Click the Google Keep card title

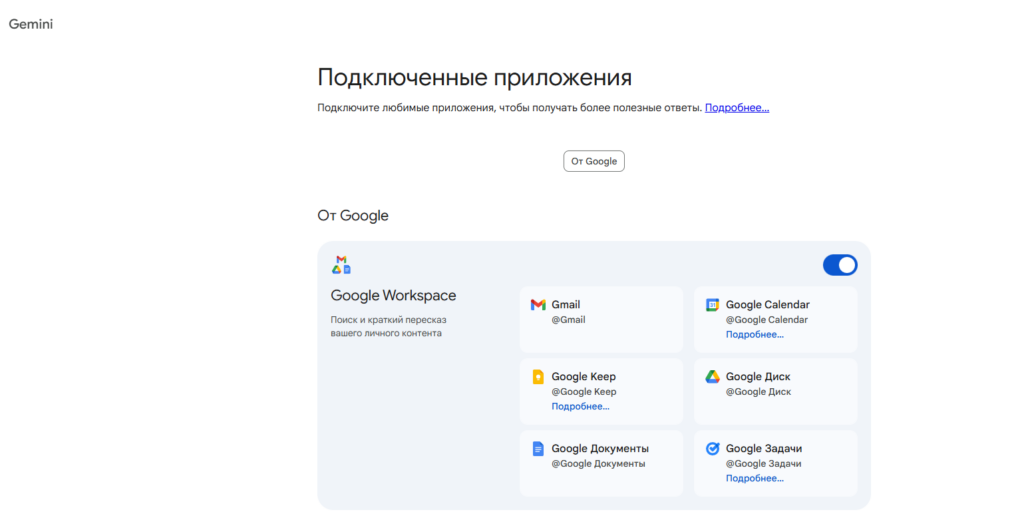pos(583,376)
